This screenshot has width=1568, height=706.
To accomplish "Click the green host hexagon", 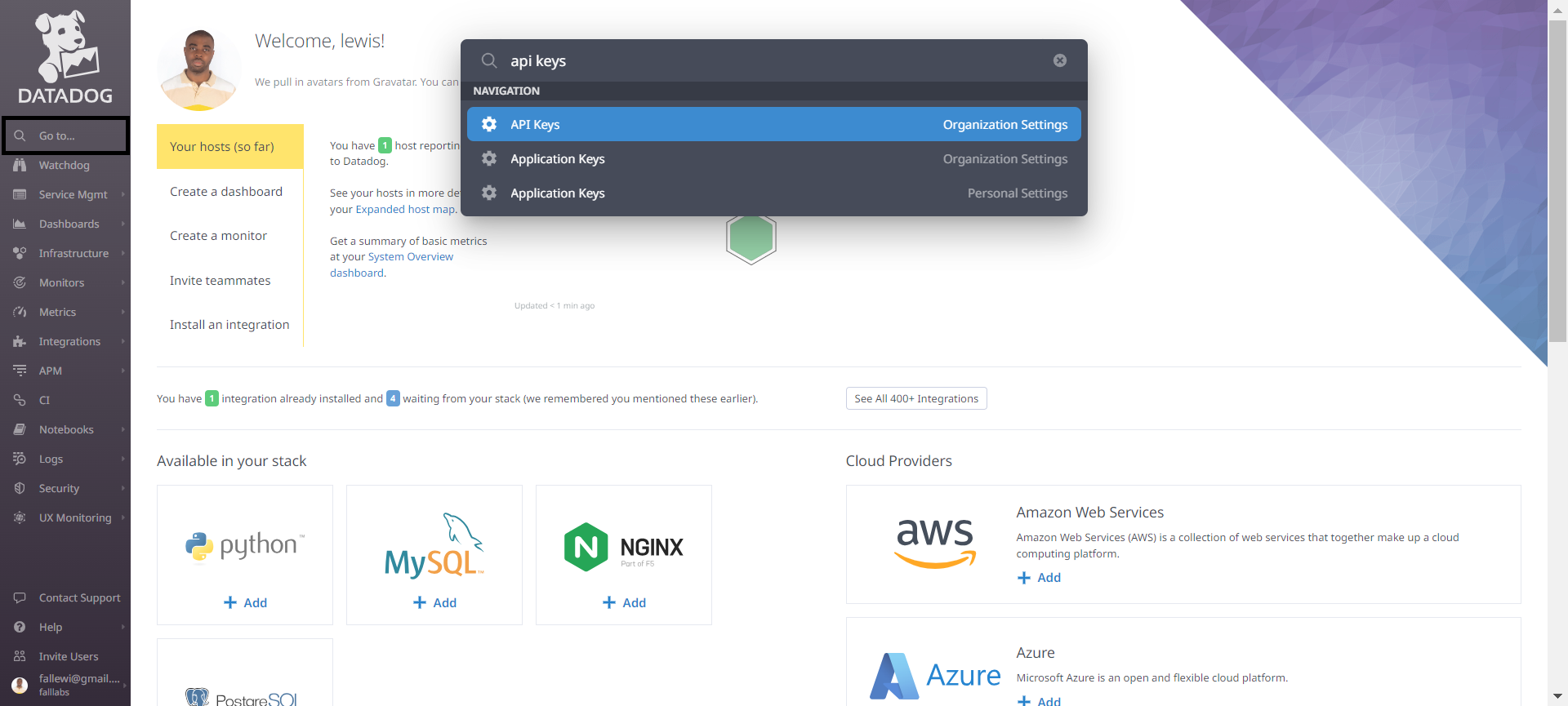I will (751, 238).
